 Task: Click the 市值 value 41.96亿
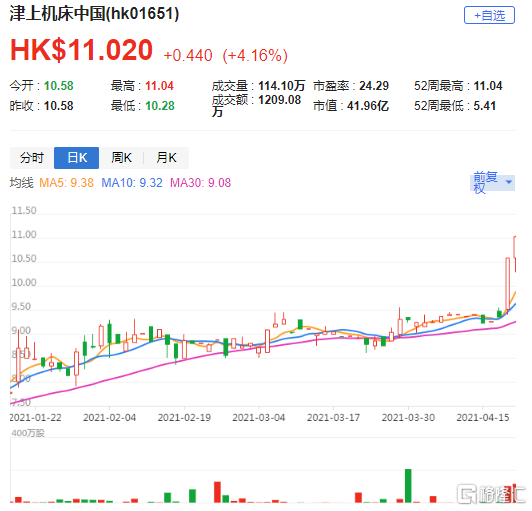tap(368, 106)
